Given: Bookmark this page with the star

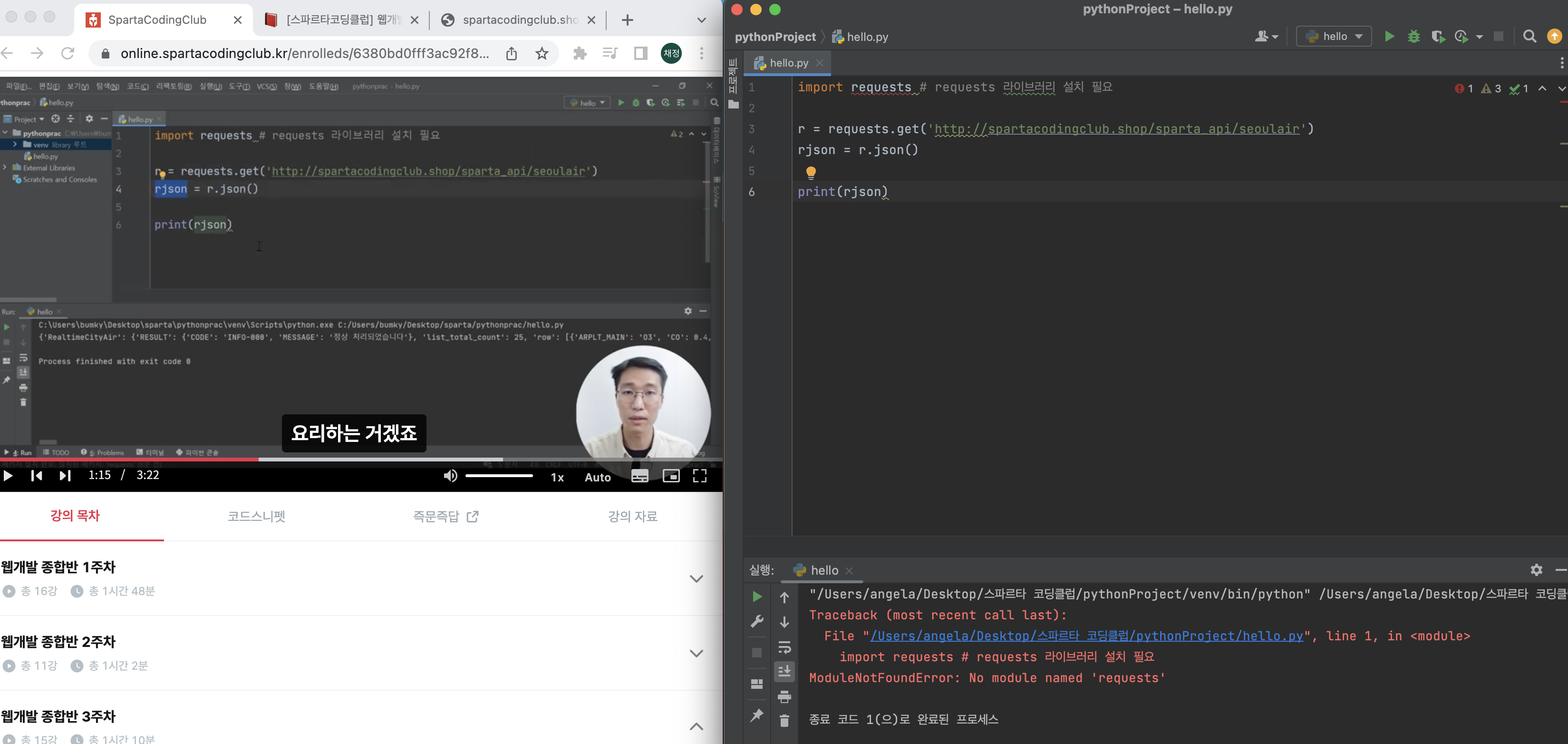Looking at the screenshot, I should [x=542, y=54].
